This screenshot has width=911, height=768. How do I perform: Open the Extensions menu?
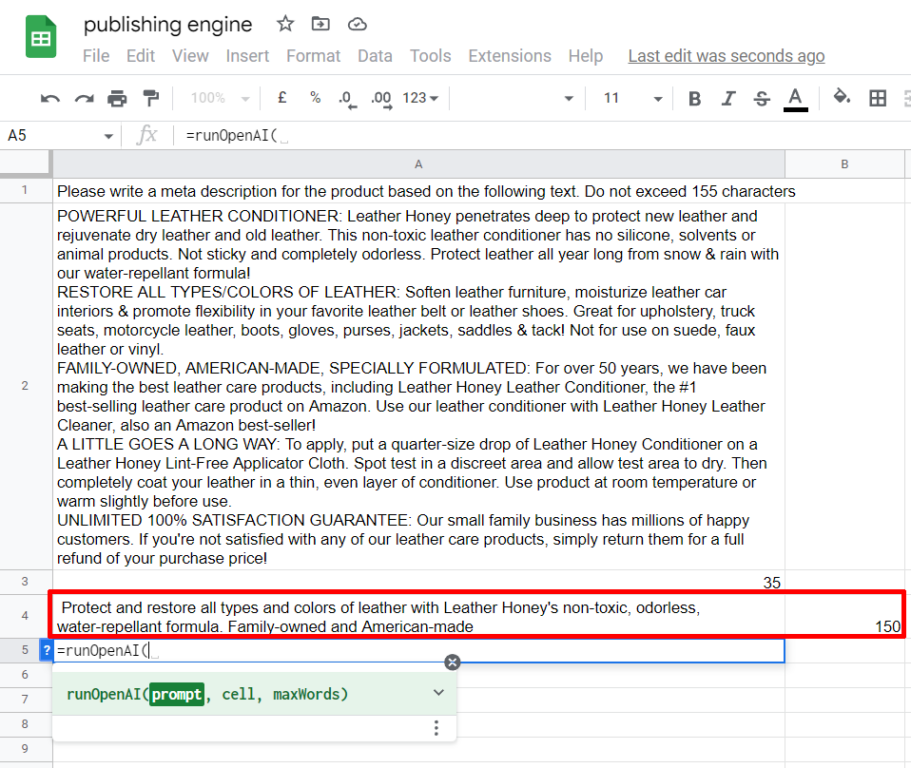click(510, 56)
